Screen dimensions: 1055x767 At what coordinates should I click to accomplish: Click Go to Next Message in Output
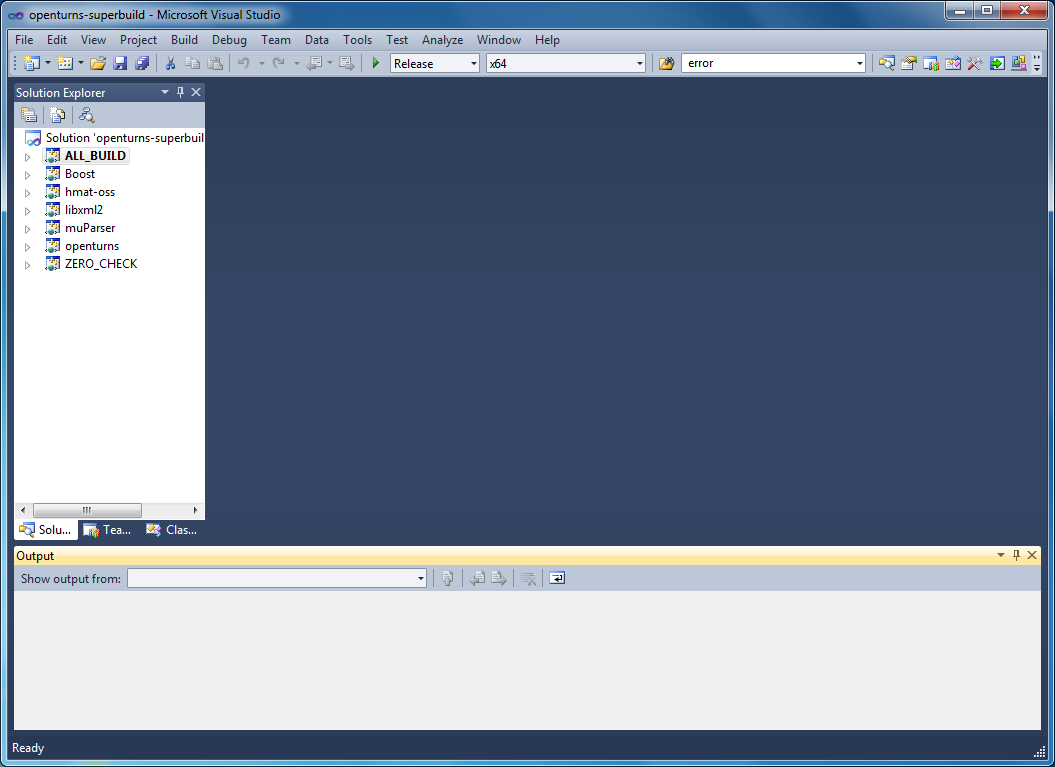[499, 578]
